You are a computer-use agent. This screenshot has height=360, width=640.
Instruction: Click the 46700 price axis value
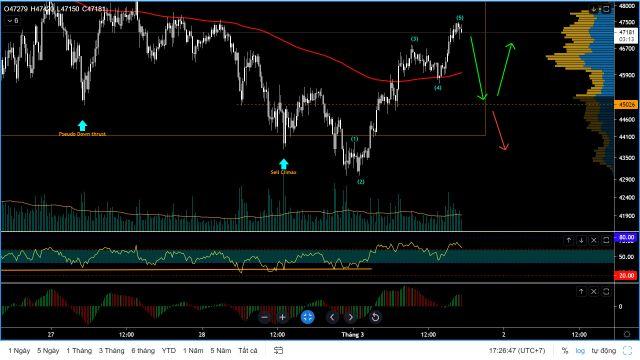coord(626,48)
